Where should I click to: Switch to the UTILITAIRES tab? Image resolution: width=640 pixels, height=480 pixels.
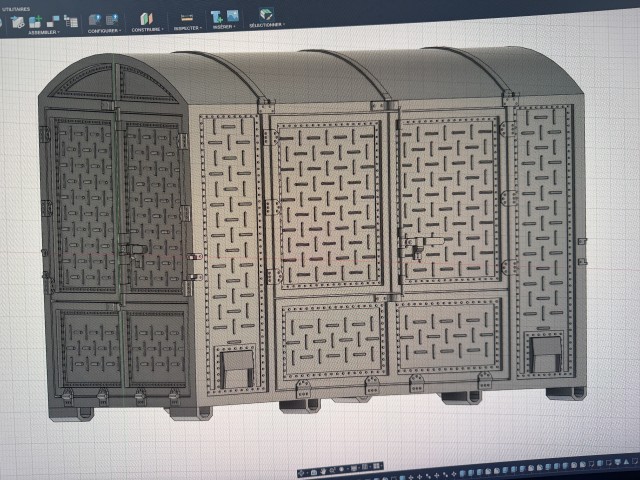16,9
